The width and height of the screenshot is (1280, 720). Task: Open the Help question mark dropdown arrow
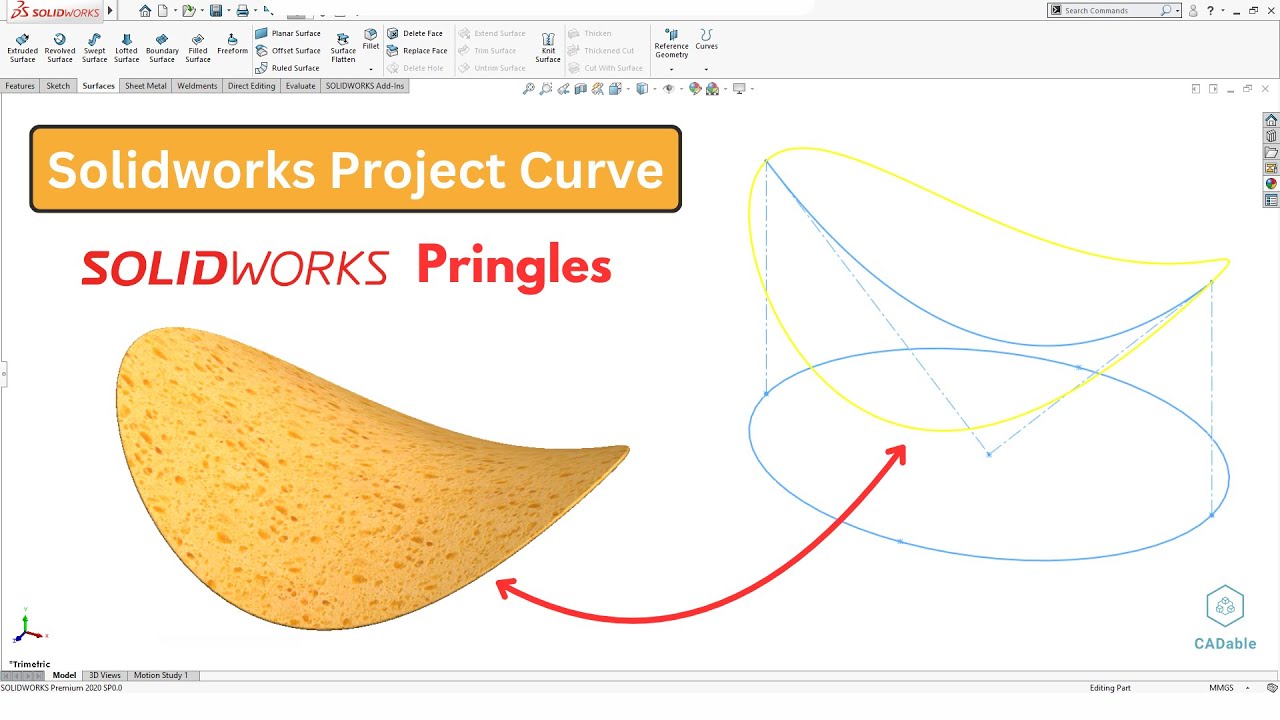coord(1221,11)
